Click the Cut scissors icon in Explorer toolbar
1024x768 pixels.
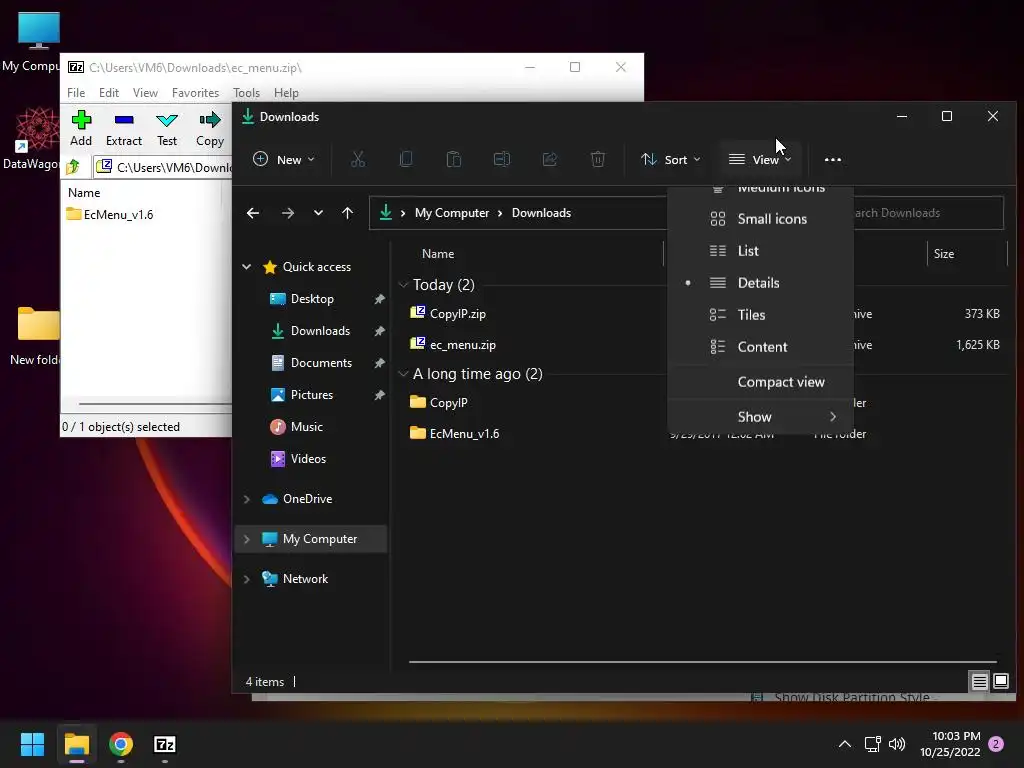coord(358,159)
